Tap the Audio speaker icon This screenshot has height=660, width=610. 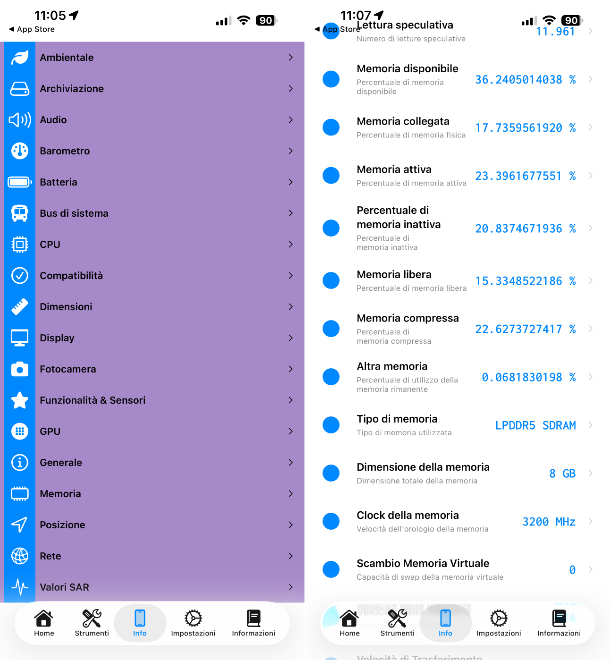19,120
